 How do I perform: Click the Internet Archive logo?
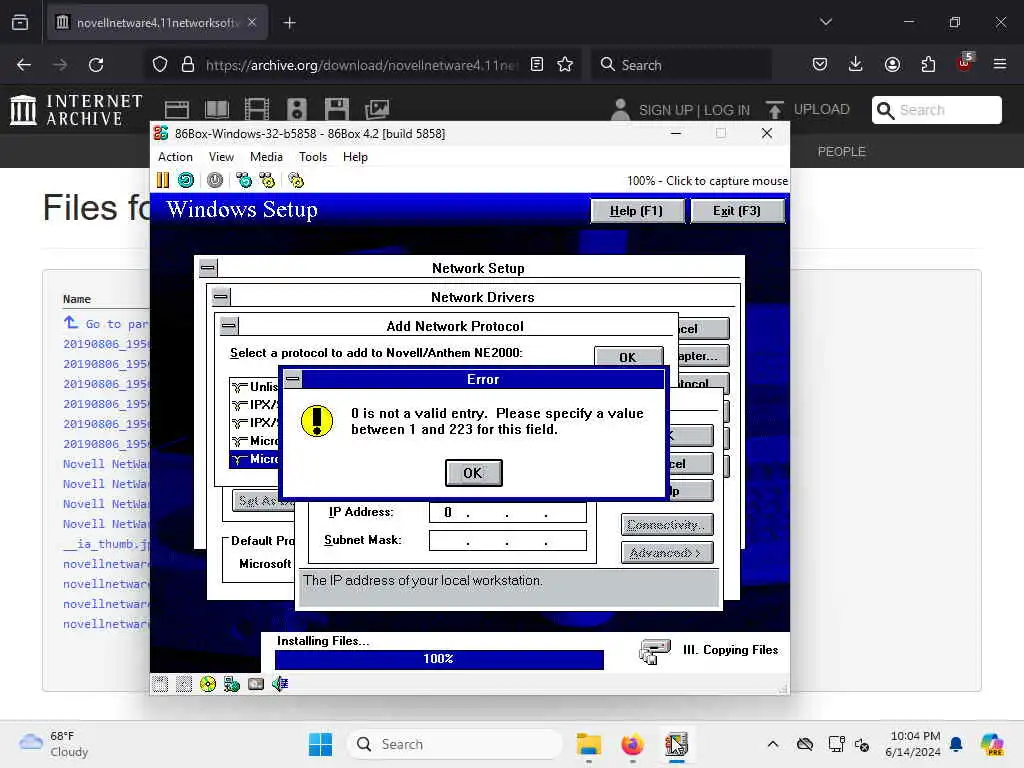[76, 109]
